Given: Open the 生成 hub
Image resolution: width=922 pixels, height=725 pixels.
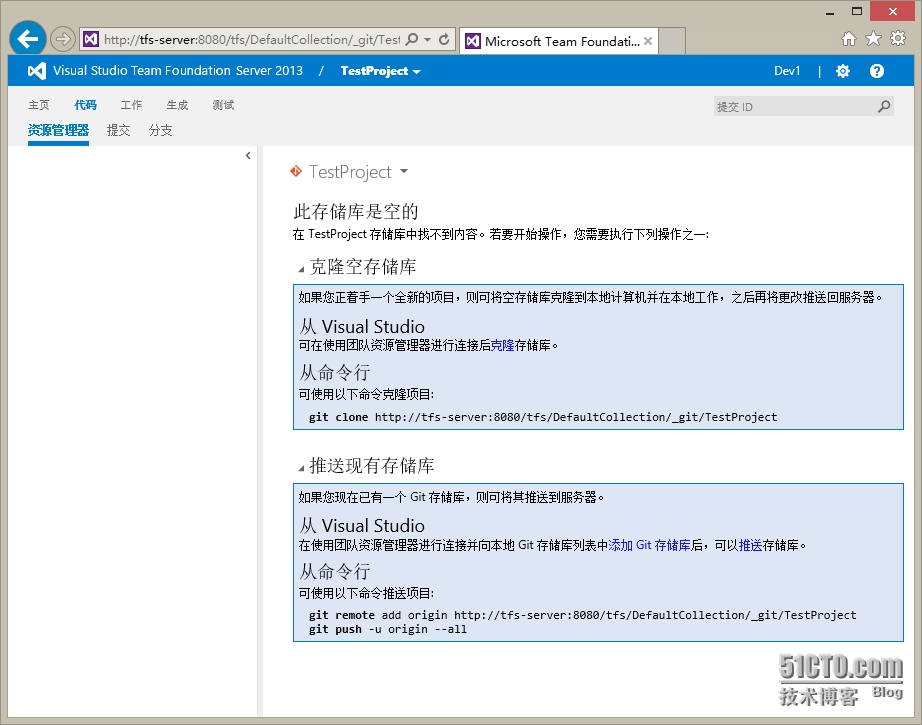Looking at the screenshot, I should pos(177,105).
